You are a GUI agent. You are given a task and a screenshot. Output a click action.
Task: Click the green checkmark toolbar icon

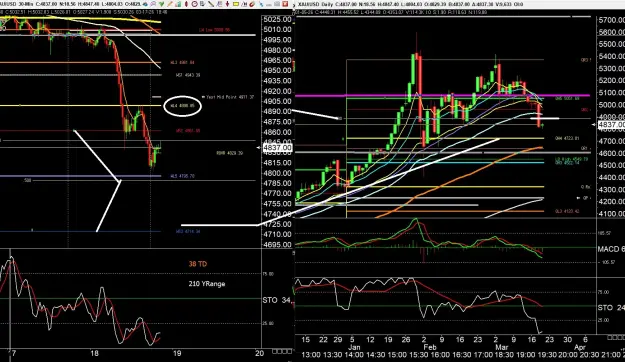[x=161, y=4]
